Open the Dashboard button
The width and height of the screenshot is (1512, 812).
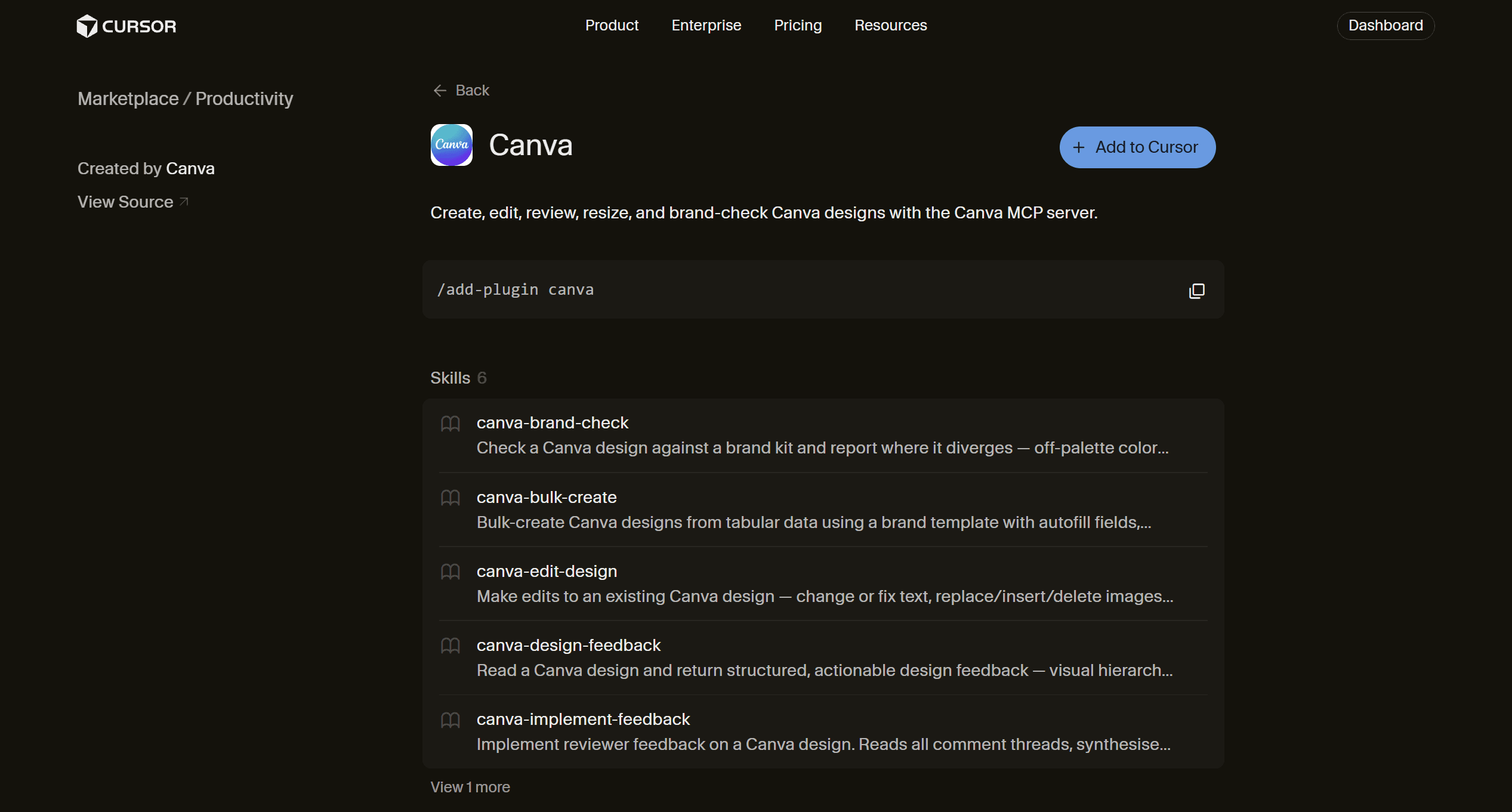pos(1386,26)
